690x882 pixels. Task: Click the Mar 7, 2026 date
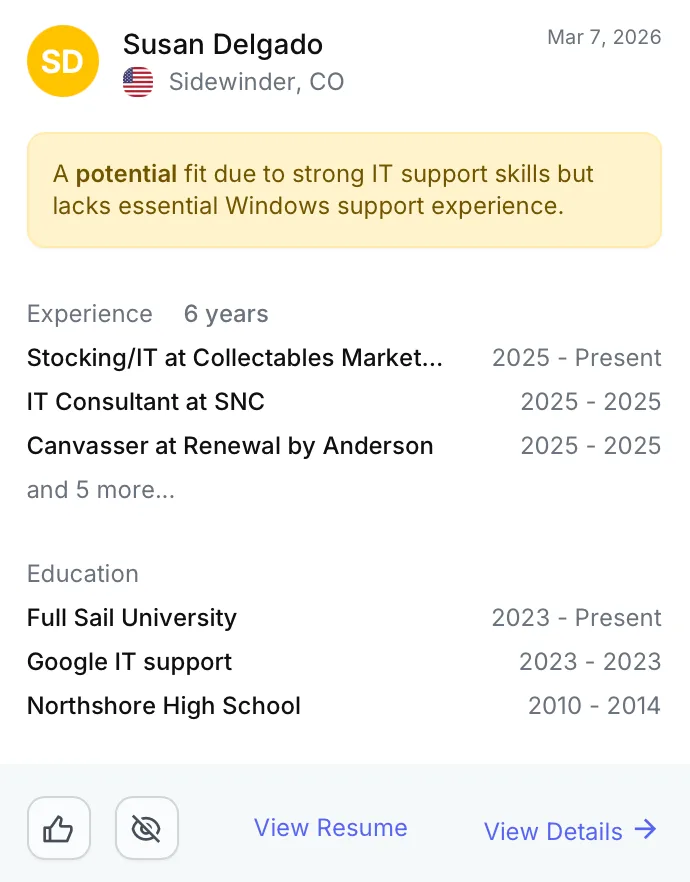[x=604, y=37]
